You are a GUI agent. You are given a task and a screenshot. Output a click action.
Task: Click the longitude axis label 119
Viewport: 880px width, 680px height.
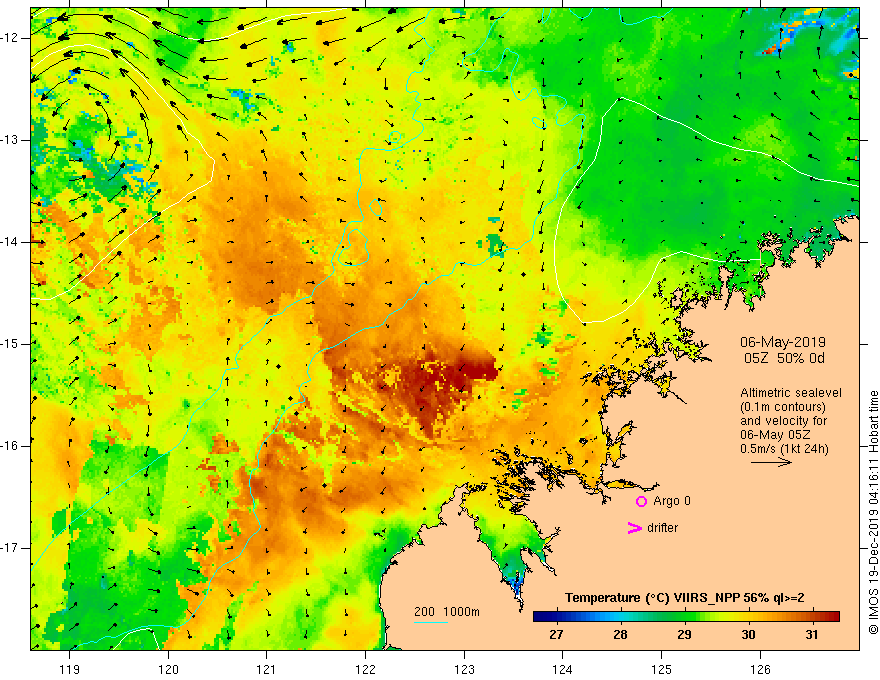pyautogui.click(x=70, y=669)
